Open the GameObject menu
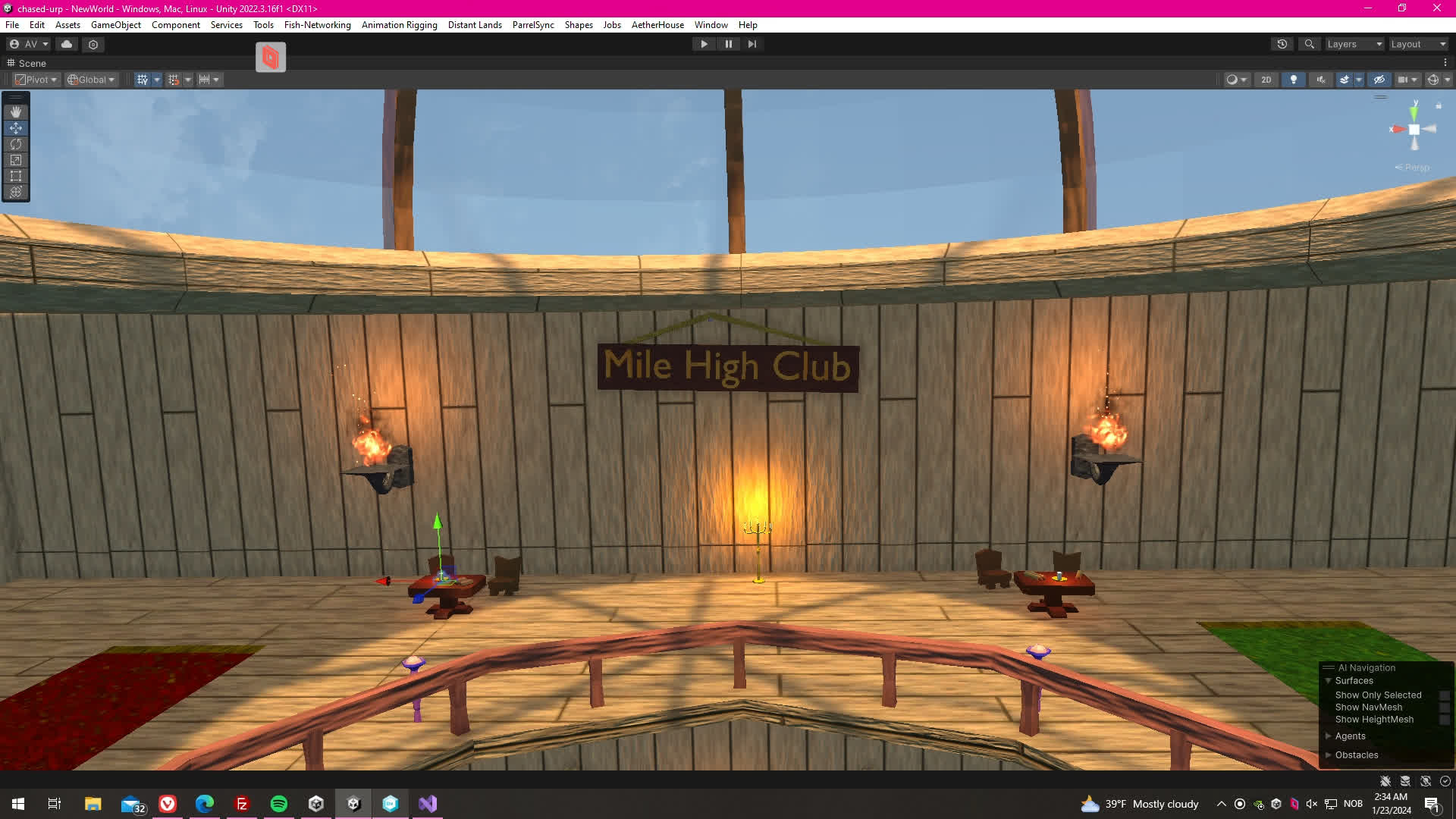The image size is (1456, 819). pyautogui.click(x=115, y=25)
